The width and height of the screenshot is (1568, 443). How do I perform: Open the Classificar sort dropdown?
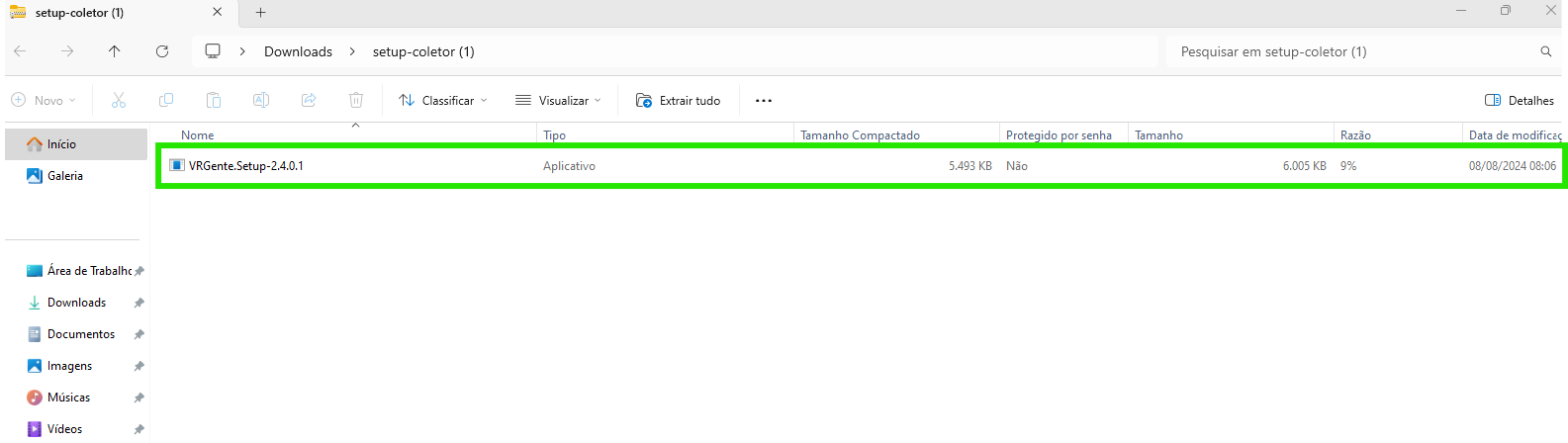click(x=443, y=100)
